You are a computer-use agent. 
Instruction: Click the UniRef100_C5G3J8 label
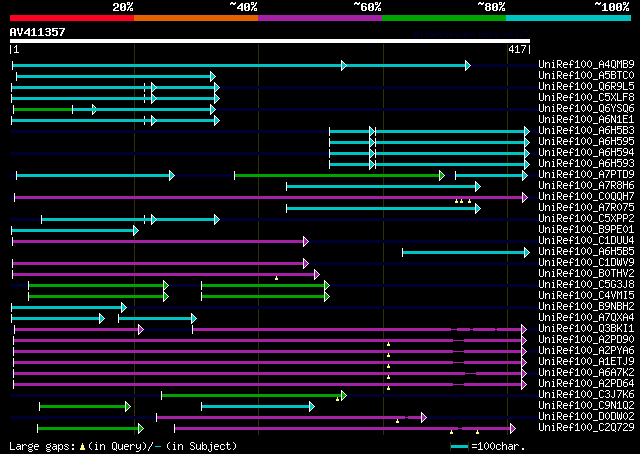[x=586, y=285]
